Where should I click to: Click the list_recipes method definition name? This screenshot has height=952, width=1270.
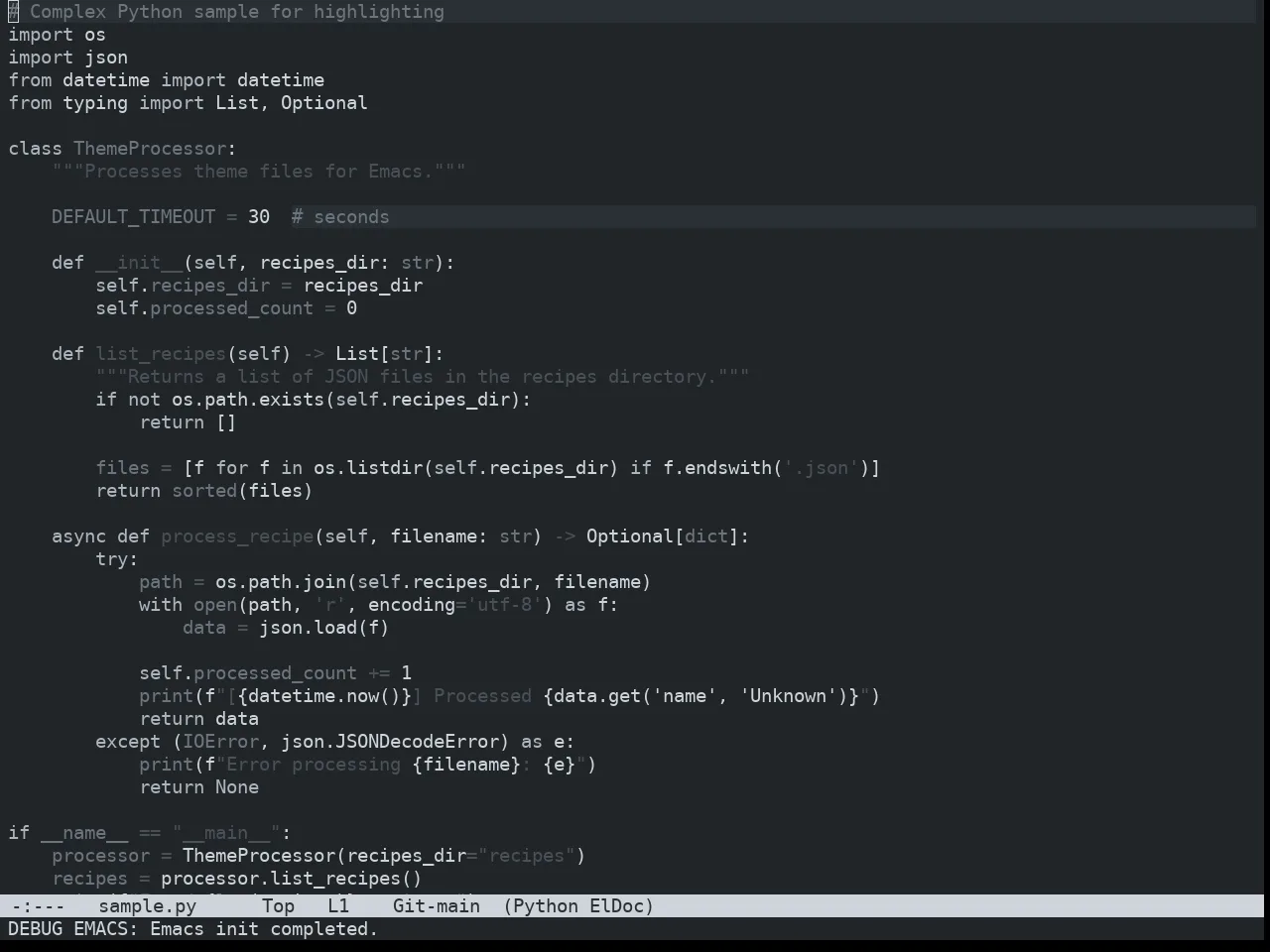[x=161, y=354]
